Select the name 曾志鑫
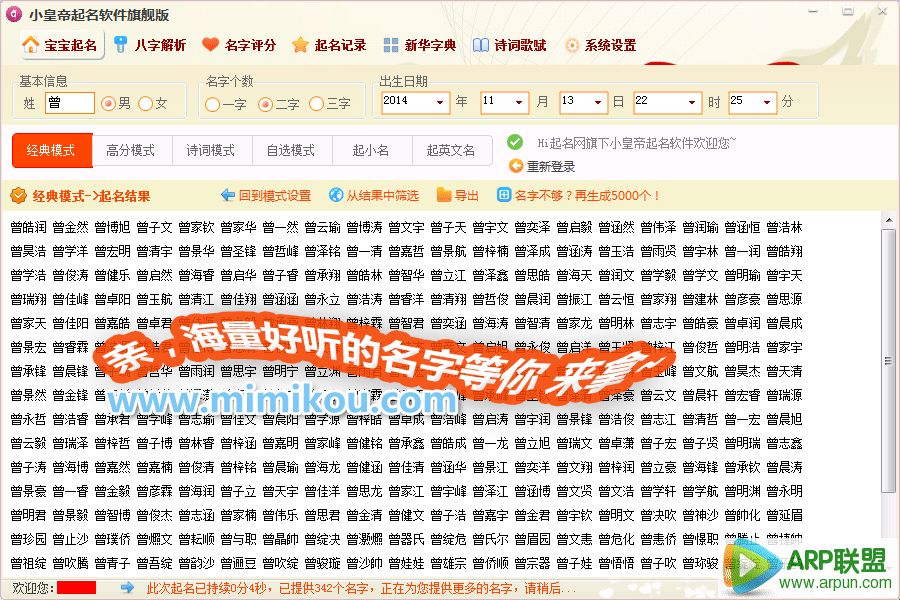The width and height of the screenshot is (900, 600). [784, 443]
